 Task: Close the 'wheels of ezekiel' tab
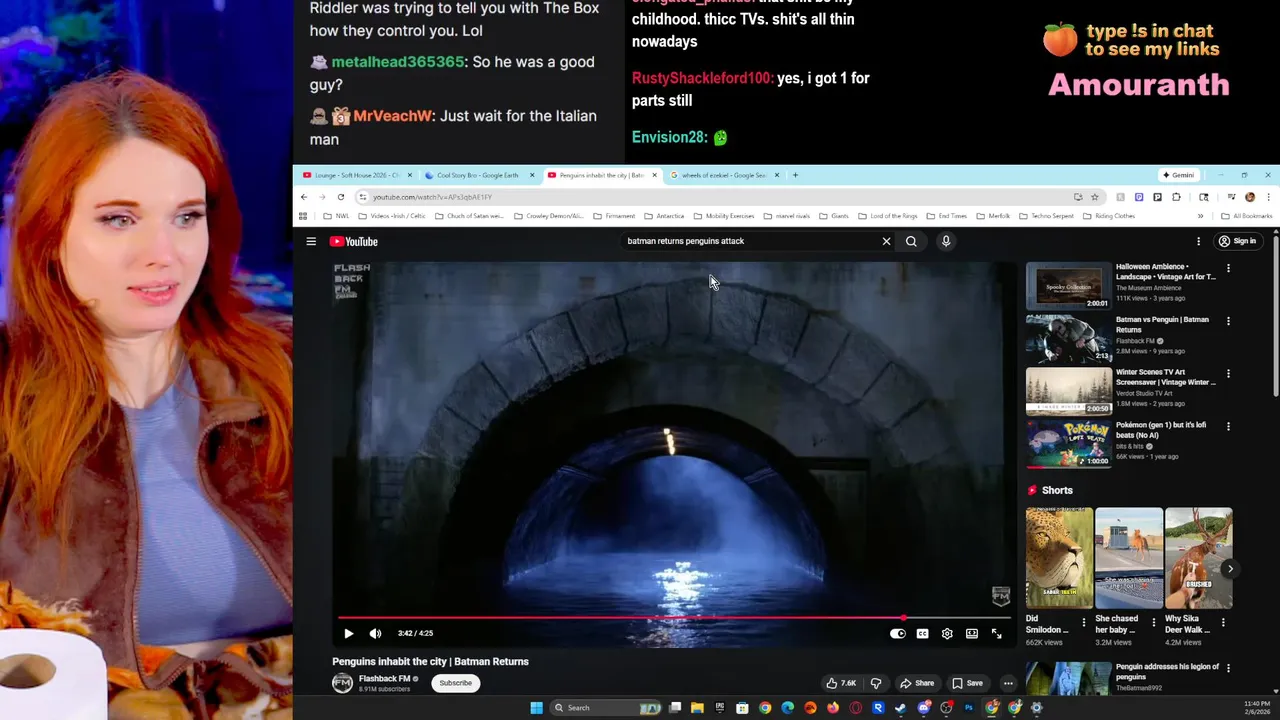pyautogui.click(x=777, y=175)
